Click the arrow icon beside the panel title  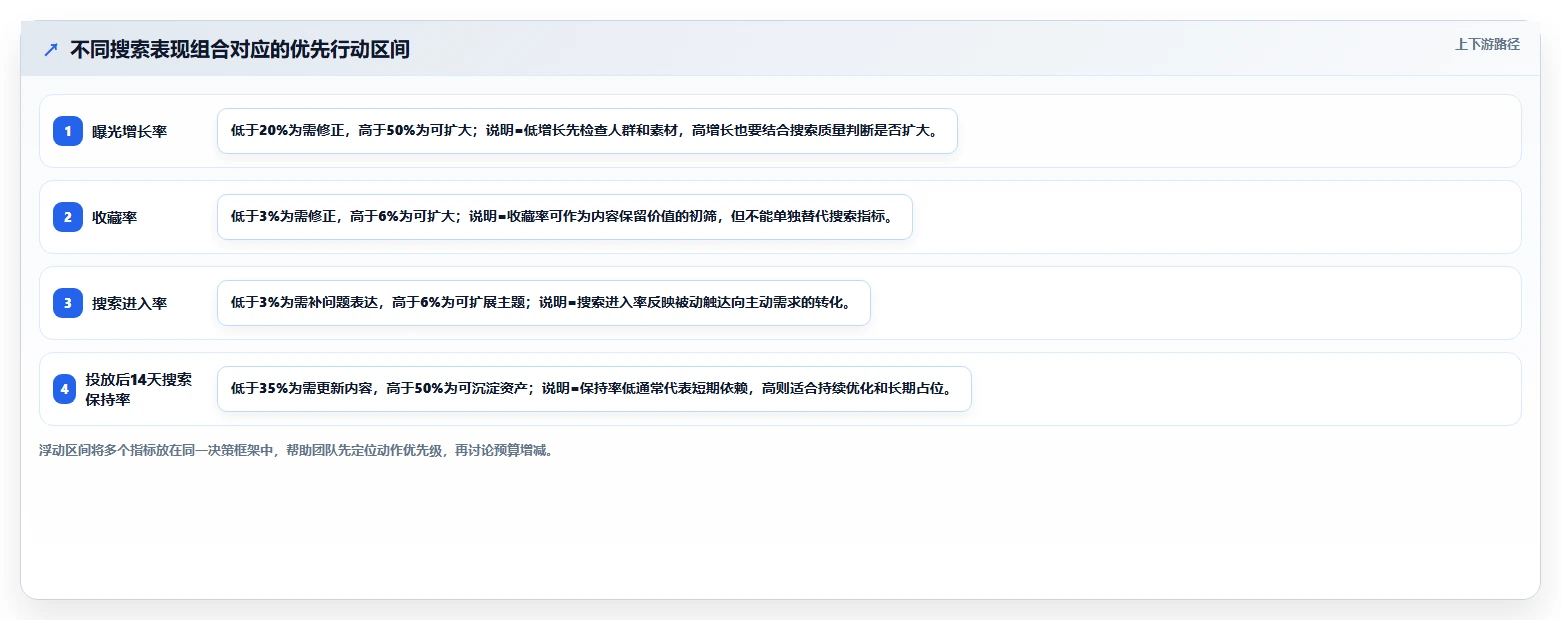pyautogui.click(x=51, y=49)
